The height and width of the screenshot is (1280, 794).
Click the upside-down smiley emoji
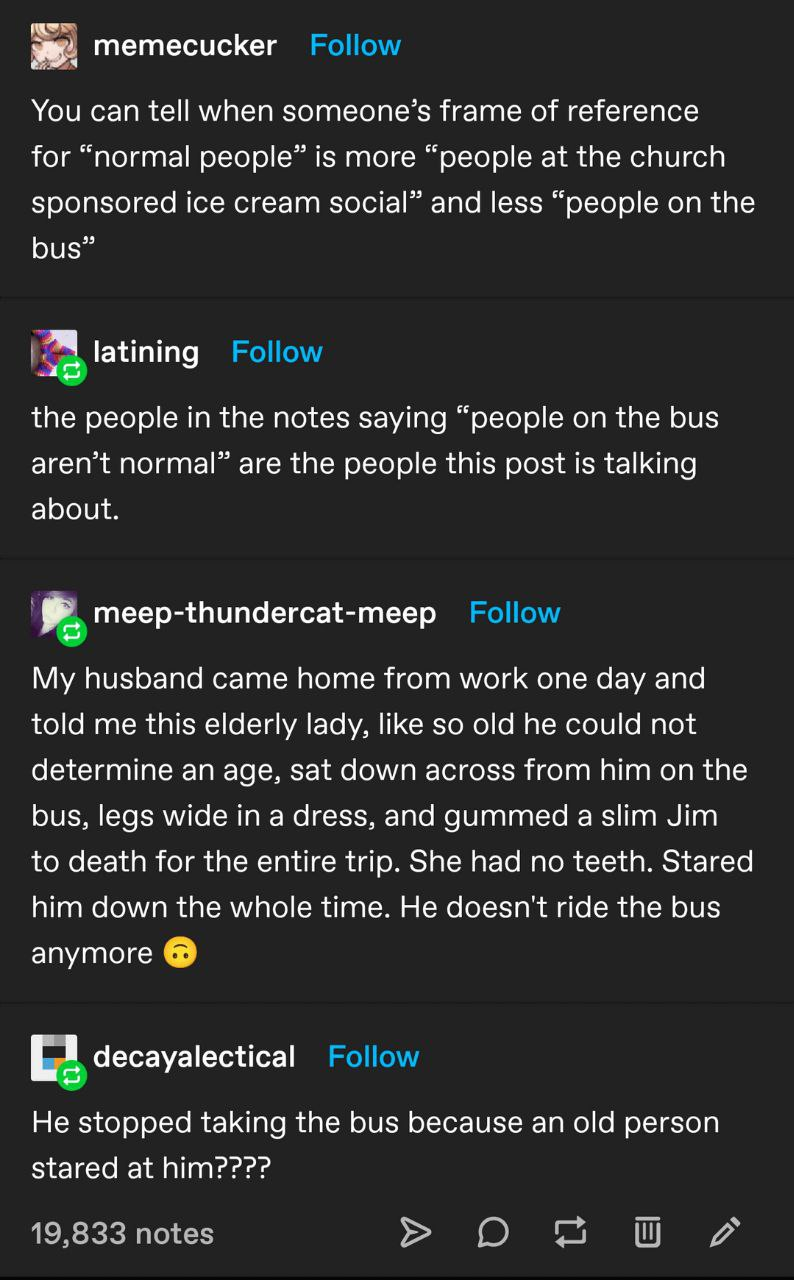click(x=181, y=953)
